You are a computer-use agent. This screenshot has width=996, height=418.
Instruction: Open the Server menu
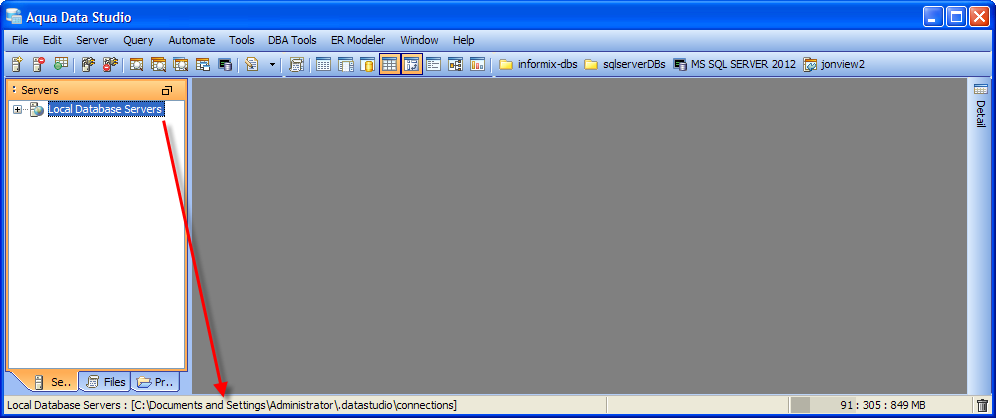coord(92,40)
